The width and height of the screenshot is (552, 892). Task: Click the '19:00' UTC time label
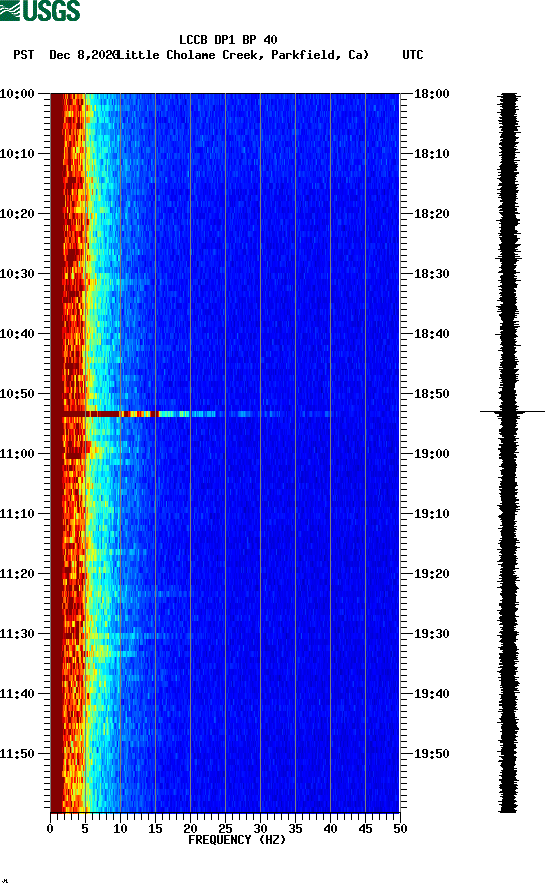tap(432, 453)
